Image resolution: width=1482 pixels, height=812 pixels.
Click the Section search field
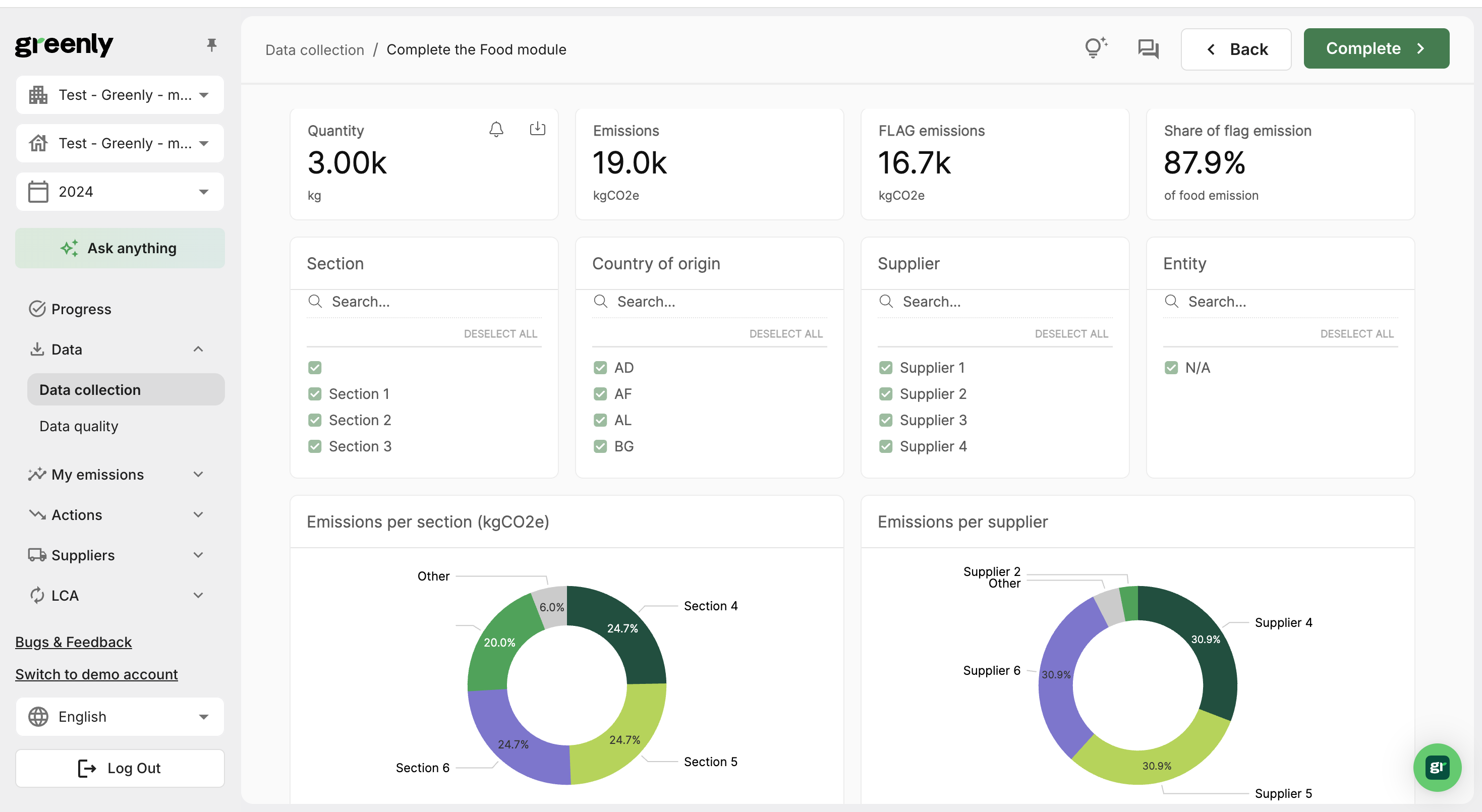[424, 301]
